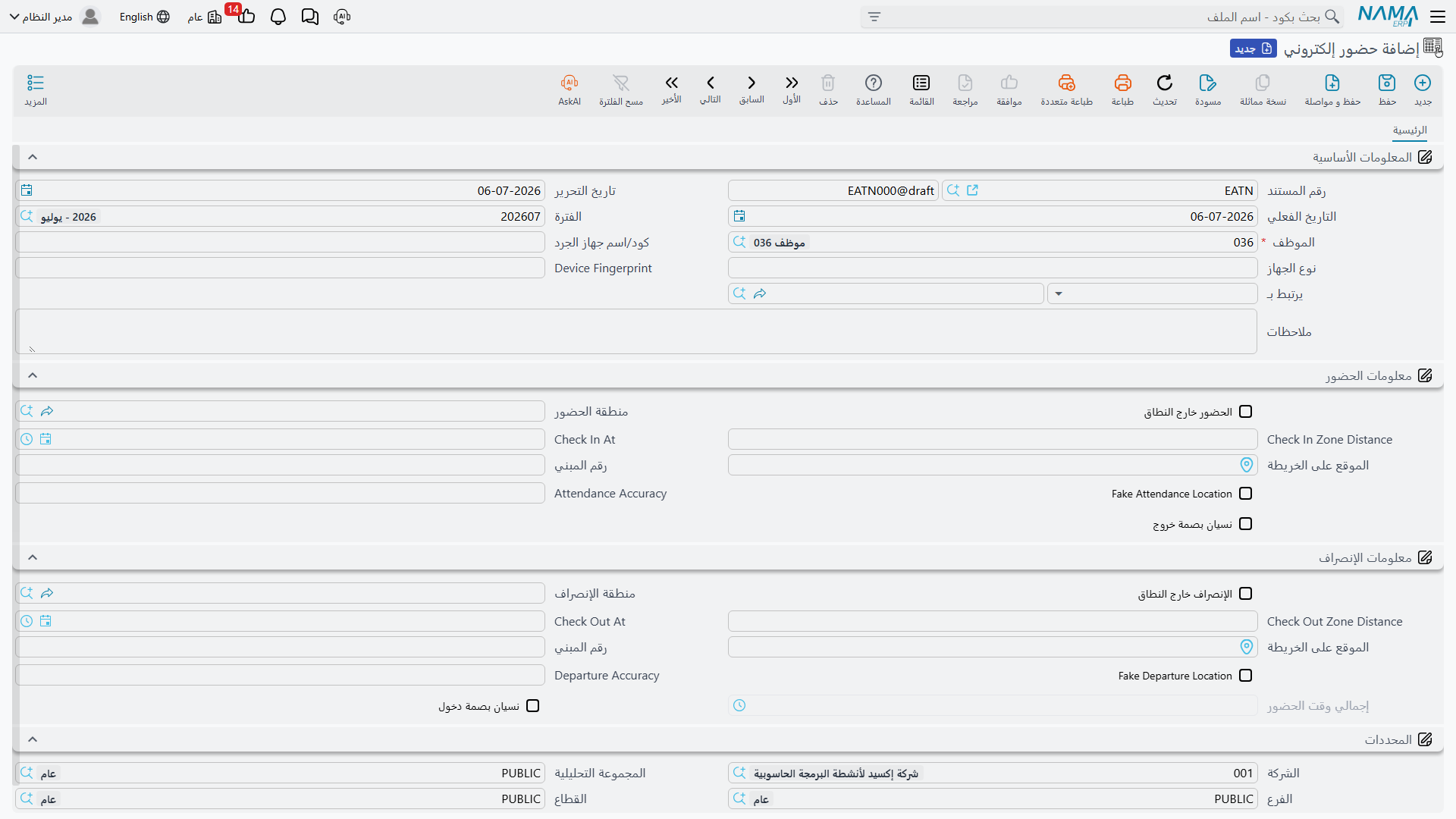Open الفترة lookup search icon
The width and height of the screenshot is (1456, 819).
[27, 216]
